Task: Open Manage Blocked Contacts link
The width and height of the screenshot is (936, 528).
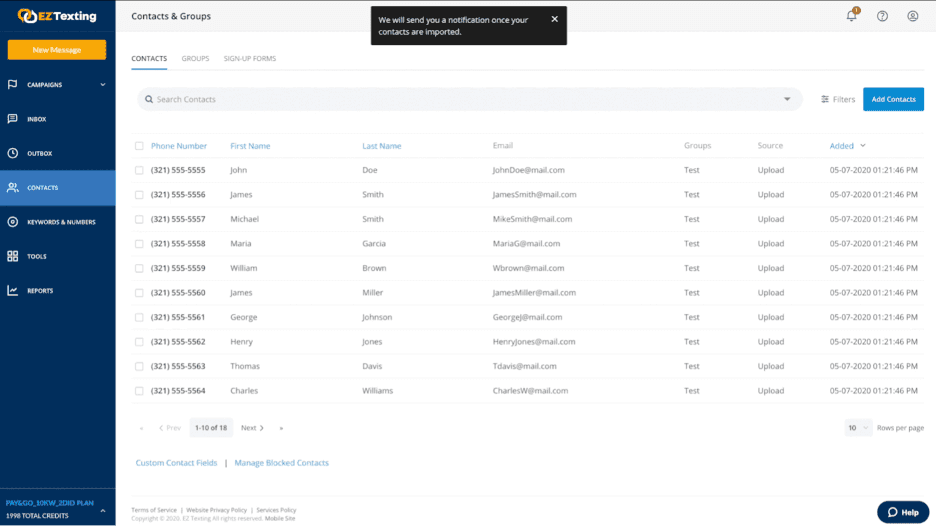Action: point(281,463)
